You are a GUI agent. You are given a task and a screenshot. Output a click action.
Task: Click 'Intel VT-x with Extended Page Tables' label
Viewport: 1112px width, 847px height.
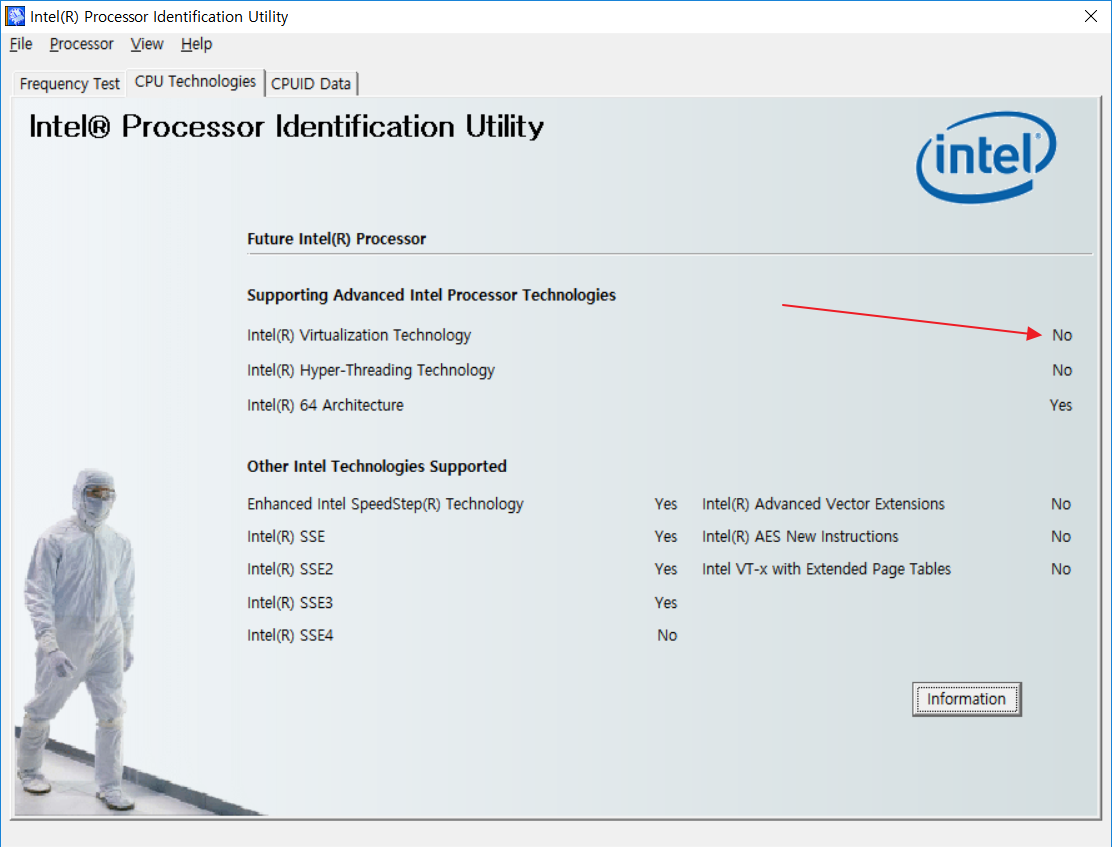click(x=826, y=569)
